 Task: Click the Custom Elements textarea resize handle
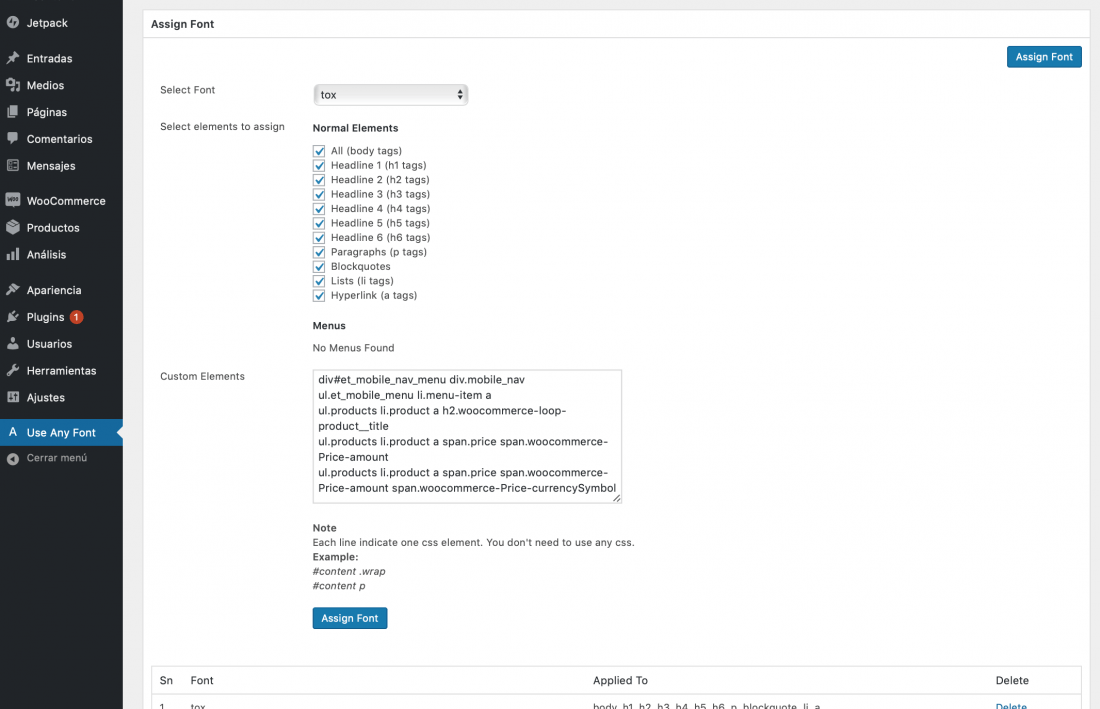(x=616, y=498)
